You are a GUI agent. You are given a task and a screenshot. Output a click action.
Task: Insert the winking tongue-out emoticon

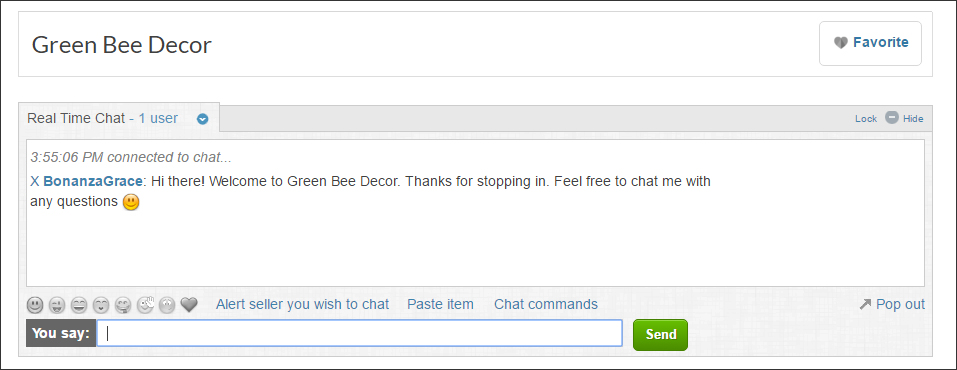pyautogui.click(x=57, y=304)
